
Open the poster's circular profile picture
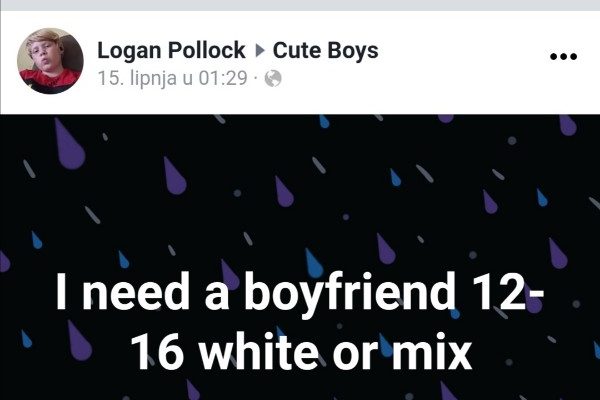click(x=50, y=60)
